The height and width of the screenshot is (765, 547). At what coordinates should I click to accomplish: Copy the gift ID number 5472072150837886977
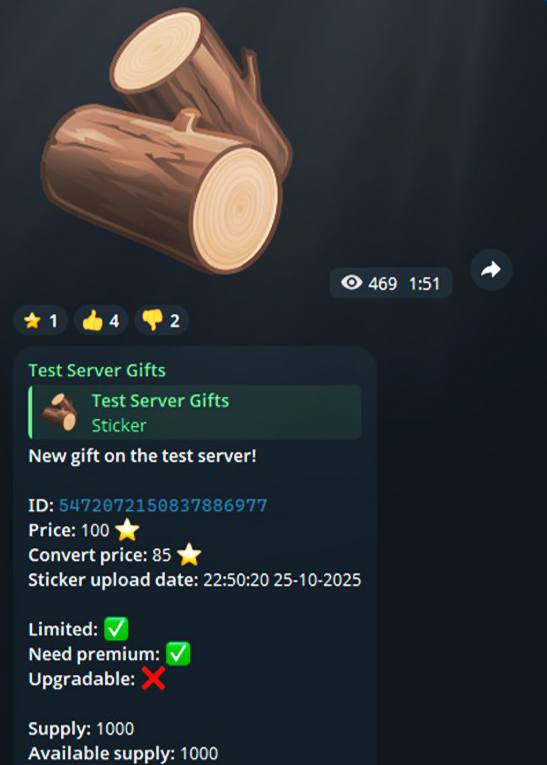(x=163, y=505)
